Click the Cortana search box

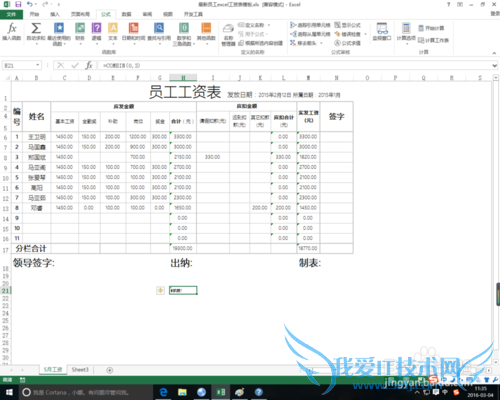86,392
